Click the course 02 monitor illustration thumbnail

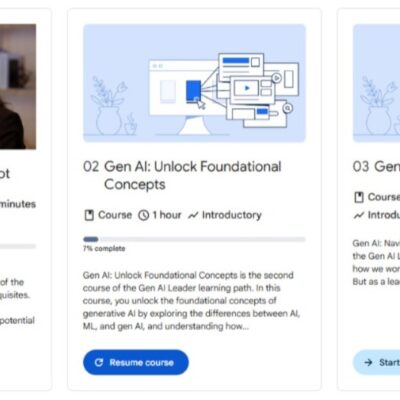click(194, 83)
